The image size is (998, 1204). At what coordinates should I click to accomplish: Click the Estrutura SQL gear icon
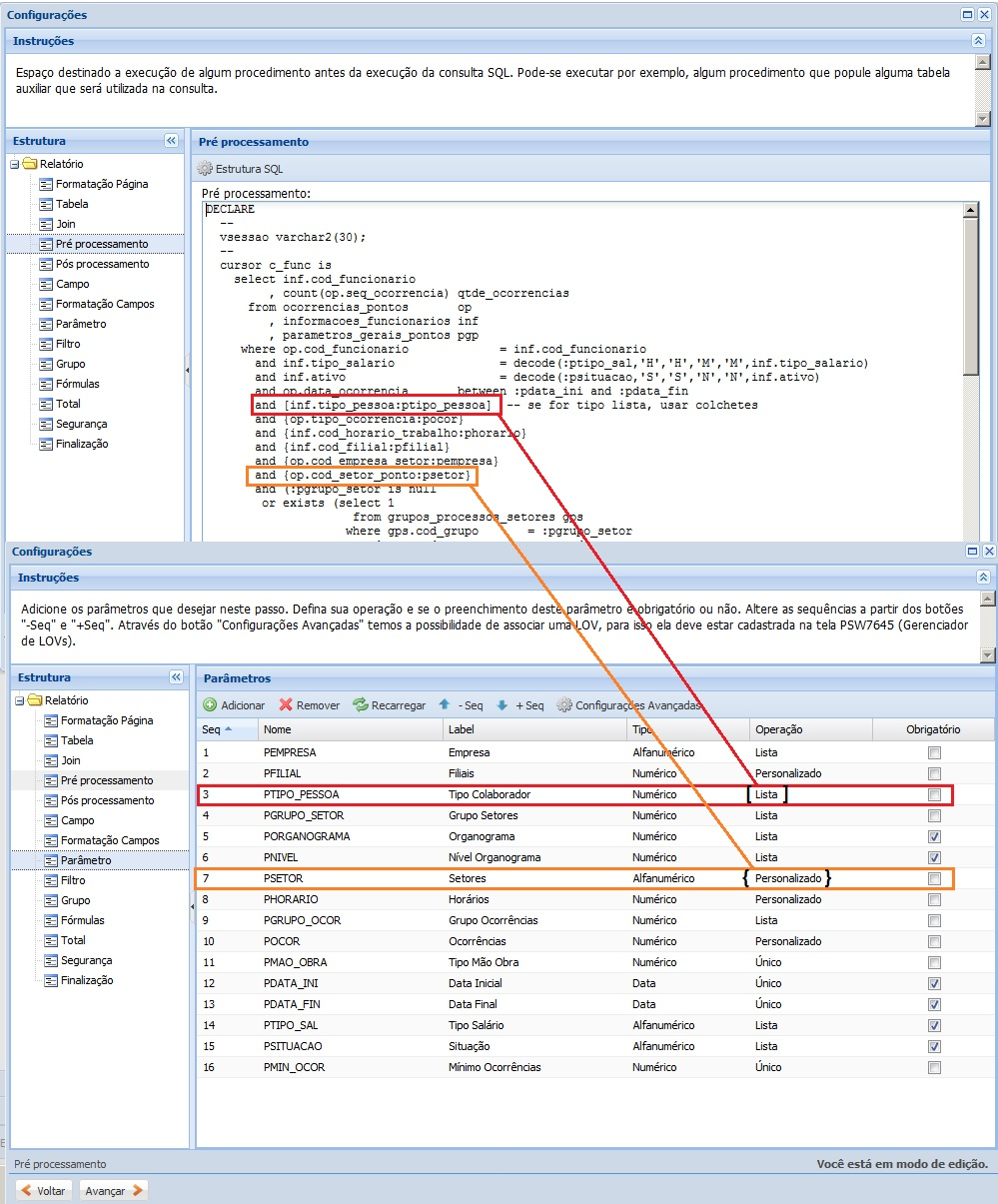click(206, 169)
